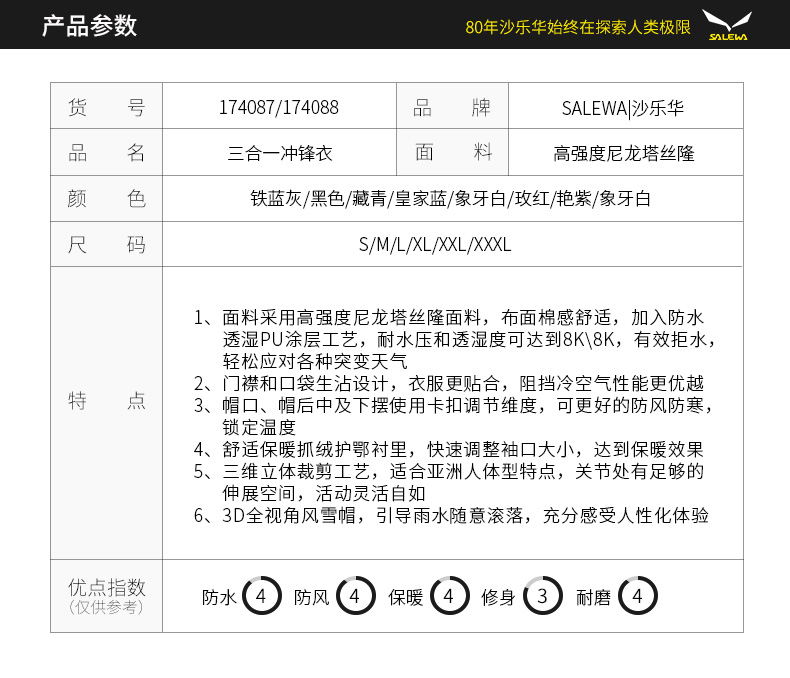Click the SALEWA eagle logo
This screenshot has width=790, height=678.
point(727,25)
